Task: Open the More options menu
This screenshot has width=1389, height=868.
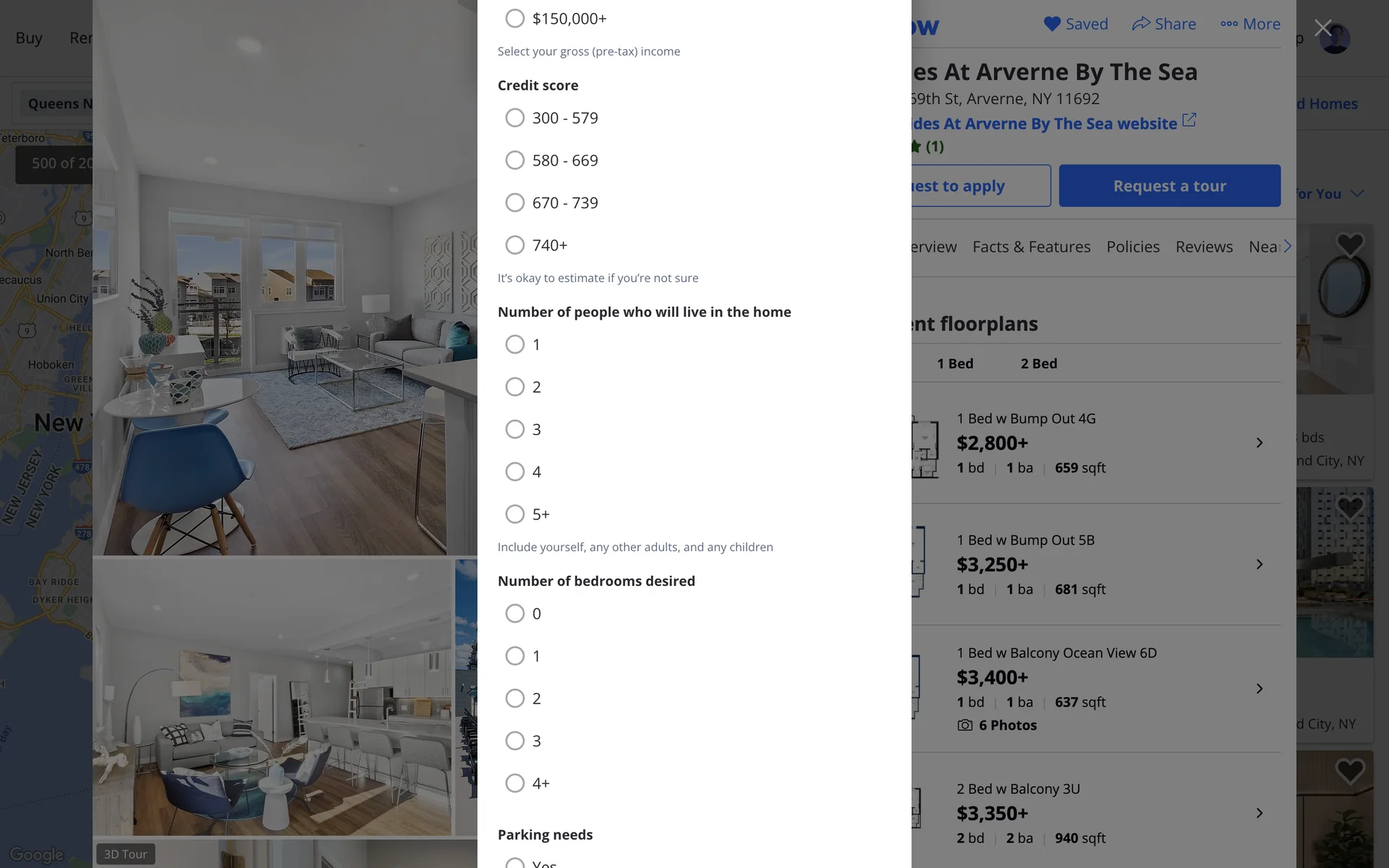Action: [1250, 24]
